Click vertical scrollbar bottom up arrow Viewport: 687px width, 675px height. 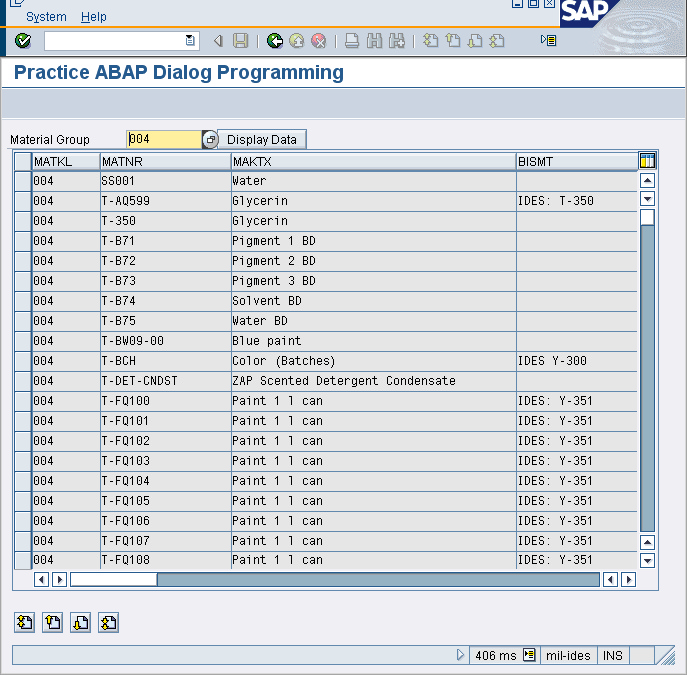[x=647, y=543]
